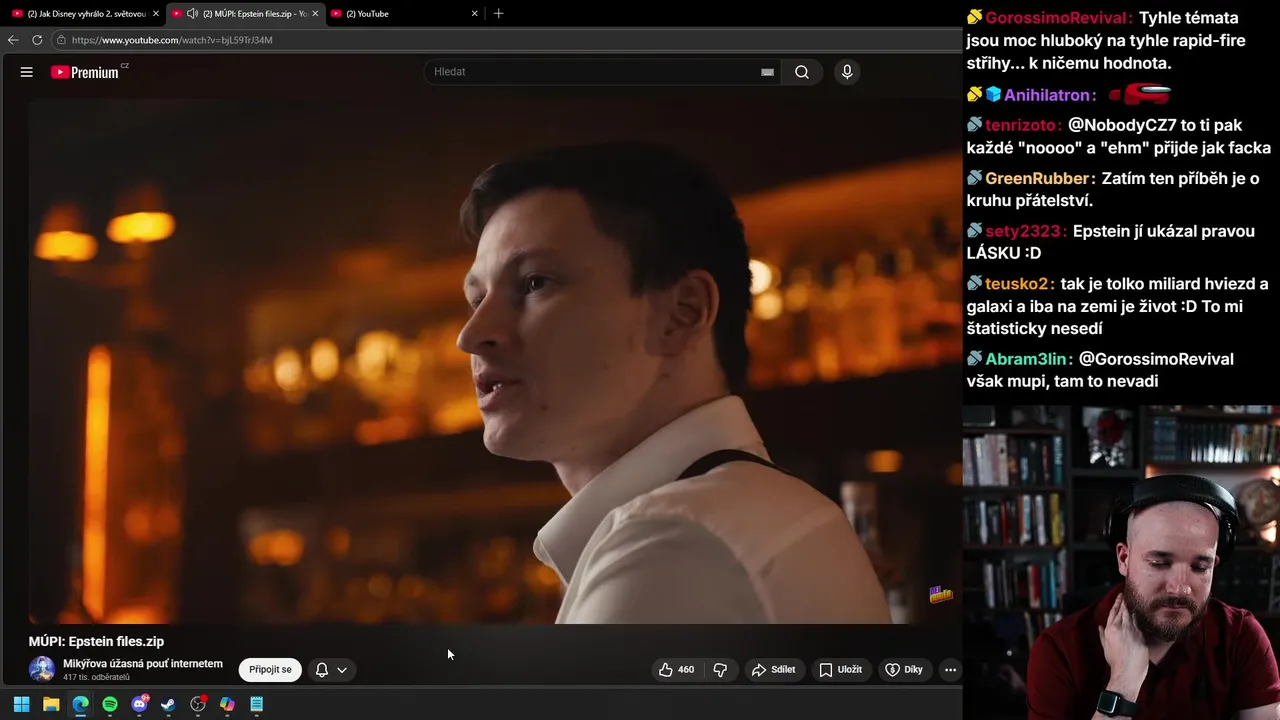1280x720 pixels.
Task: Open Copilot from the taskbar
Action: [x=227, y=704]
